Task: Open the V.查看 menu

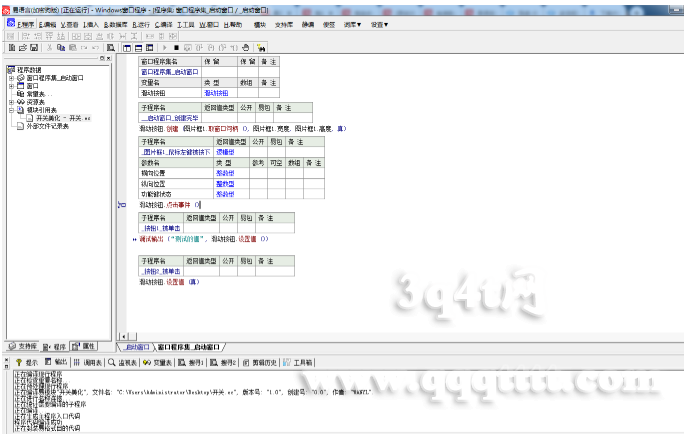Action: click(x=69, y=25)
